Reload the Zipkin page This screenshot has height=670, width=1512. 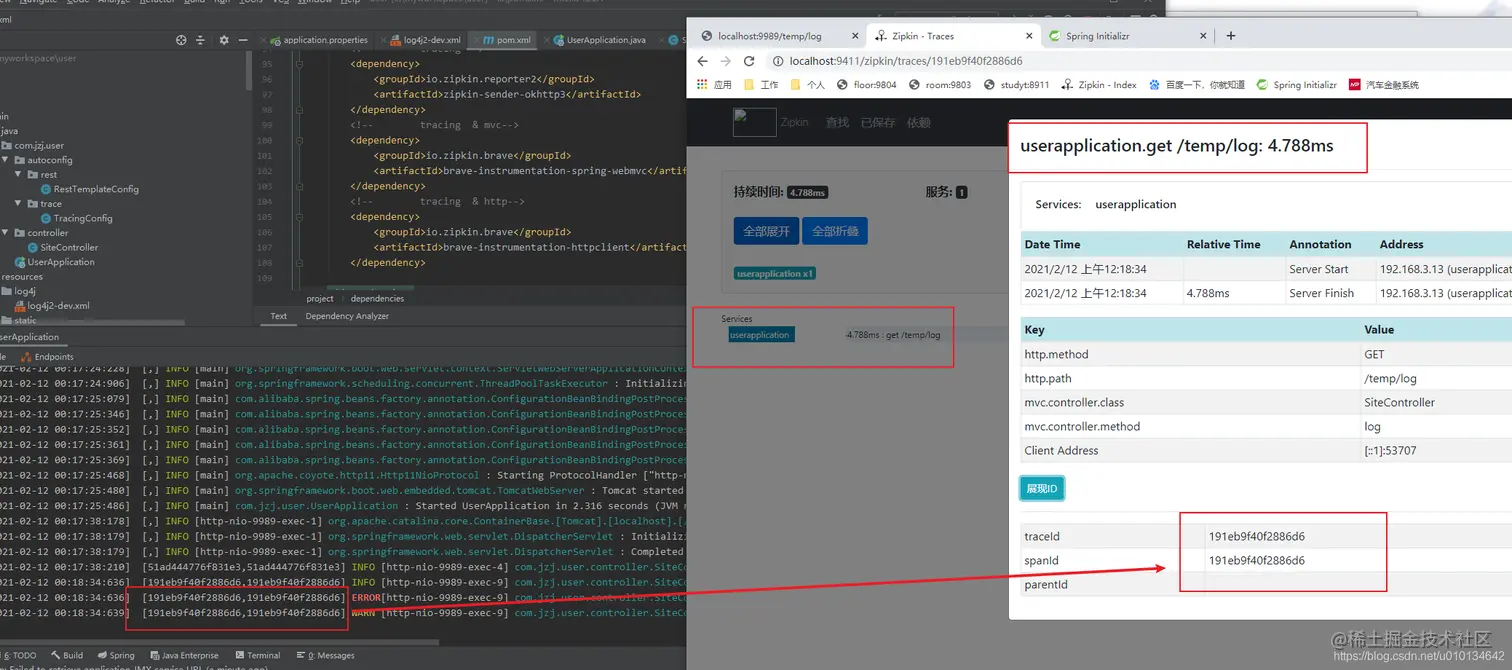click(749, 61)
